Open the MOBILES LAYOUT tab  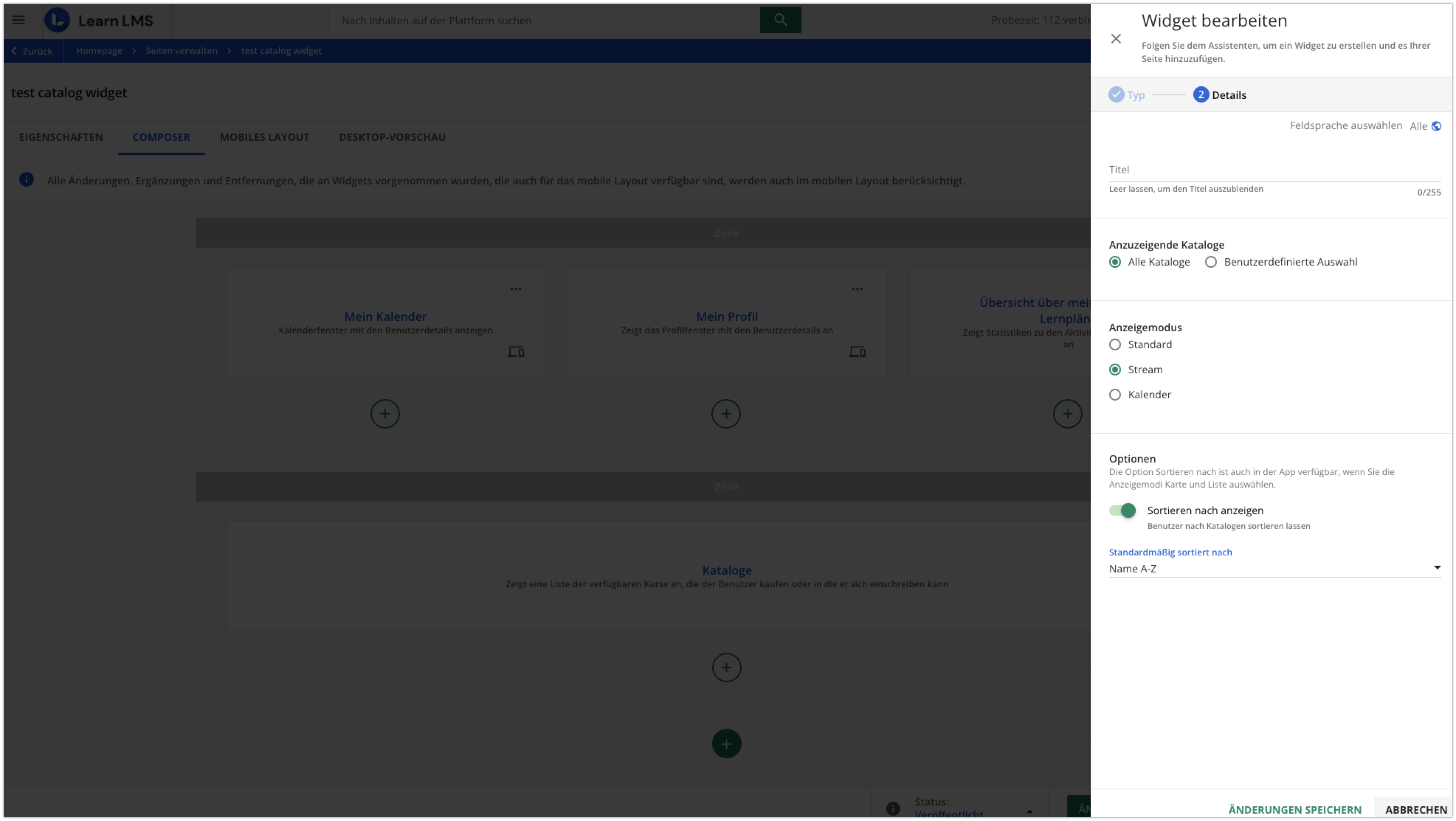tap(265, 137)
